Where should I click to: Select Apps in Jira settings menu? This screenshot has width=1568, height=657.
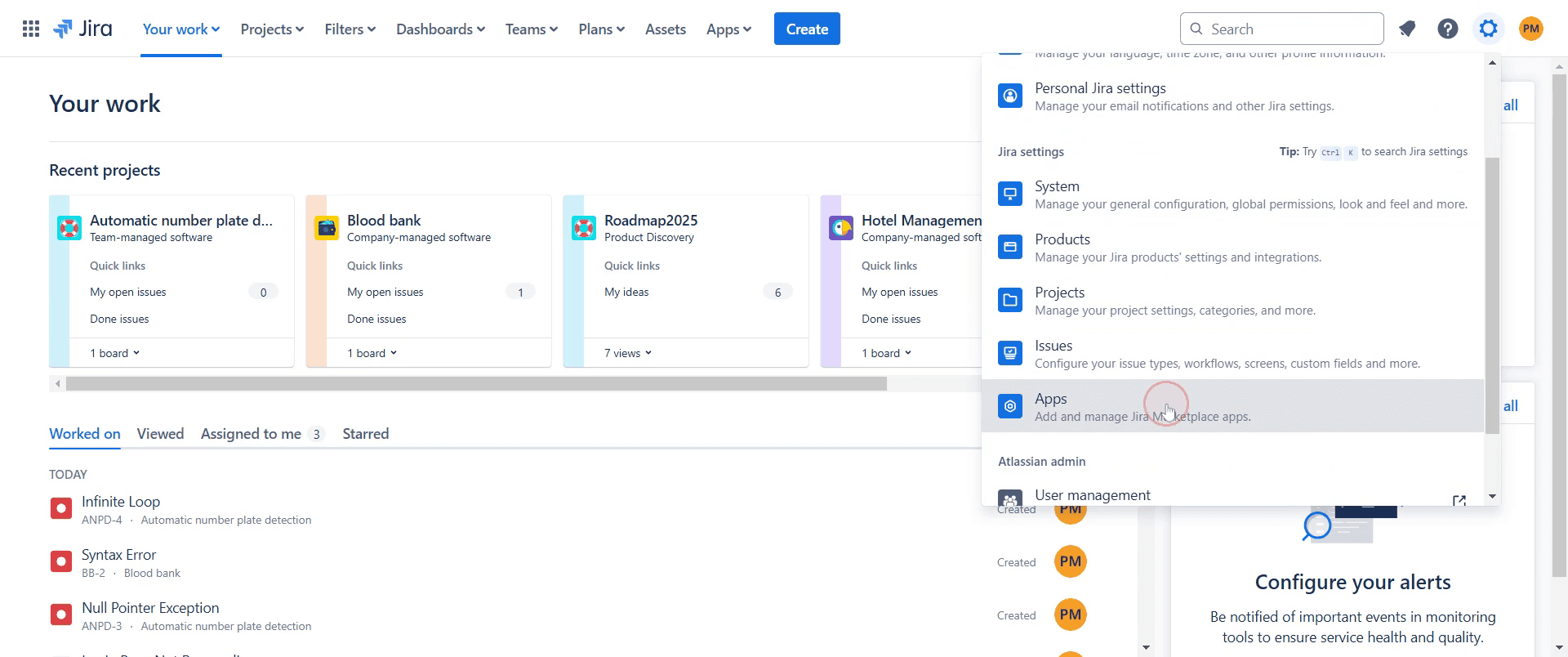pos(1233,406)
